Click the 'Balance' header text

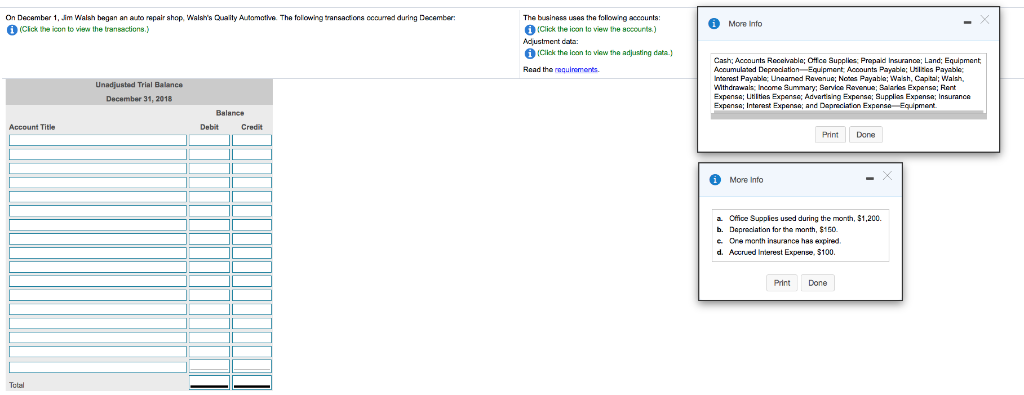(230, 113)
